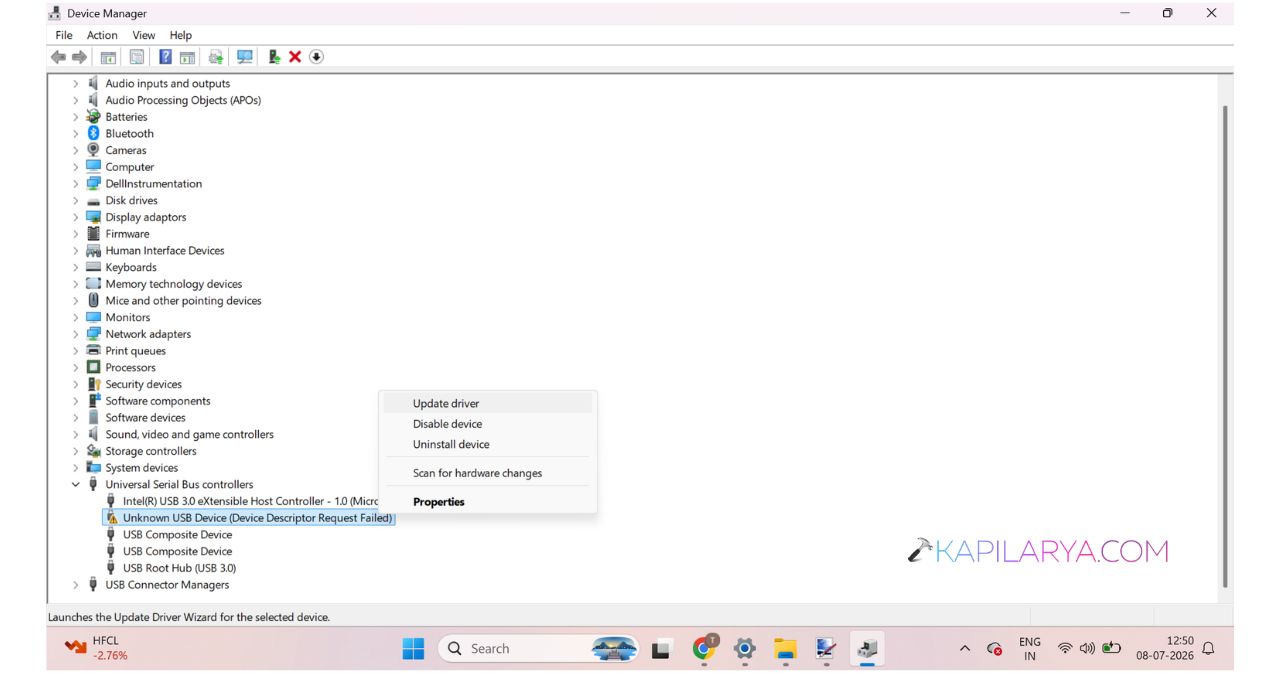
Task: Expand the Audio Processing Objects (APOs) node
Action: [x=75, y=100]
